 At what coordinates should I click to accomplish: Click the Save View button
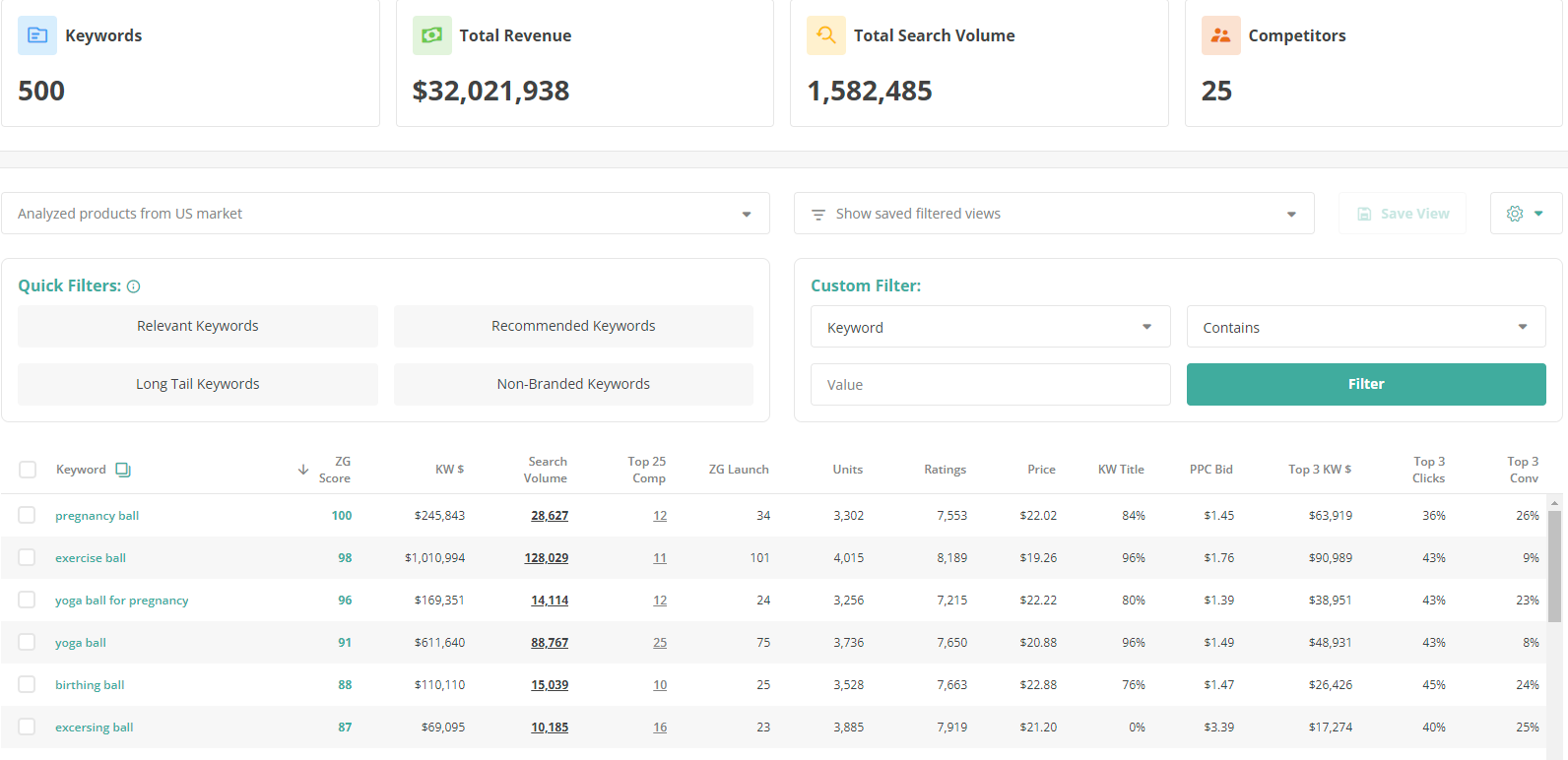(x=1403, y=214)
